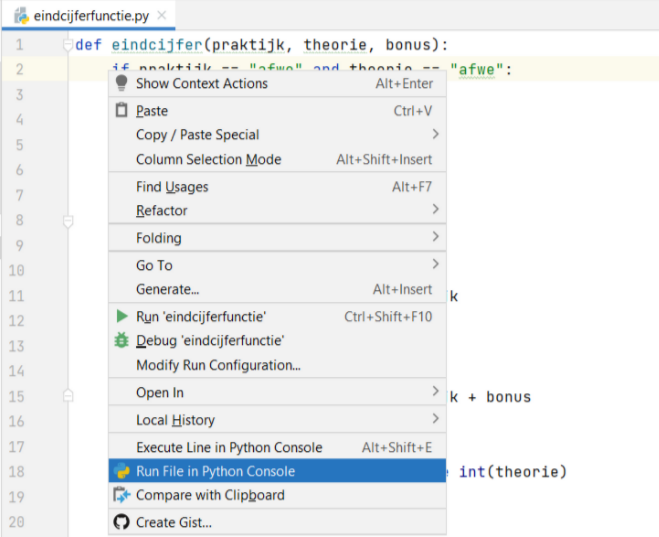Click the Compare with Clipboard icon
Viewport: 659px width, 537px height.
pos(122,495)
